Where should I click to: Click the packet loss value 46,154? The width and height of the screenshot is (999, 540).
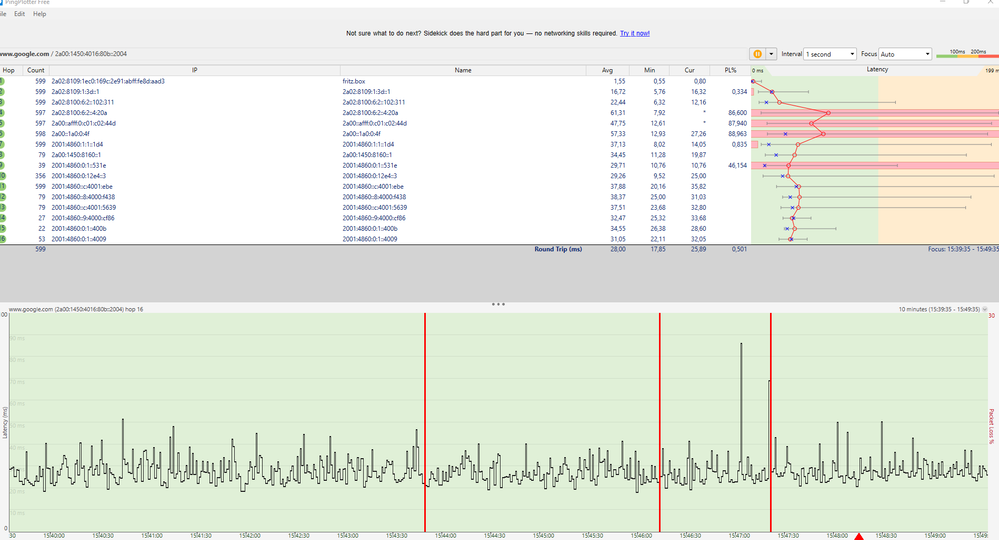(x=738, y=166)
